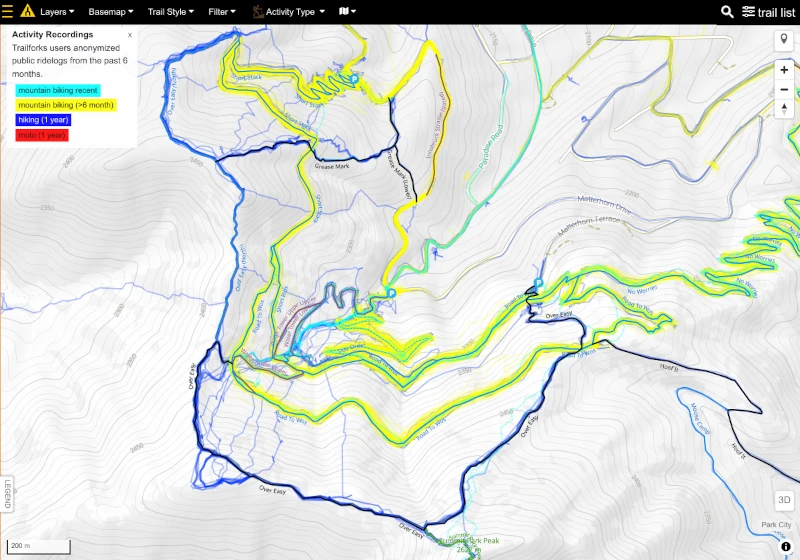Screen dimensions: 800x560
Task: Click the locate me pin button
Action: coord(784,40)
